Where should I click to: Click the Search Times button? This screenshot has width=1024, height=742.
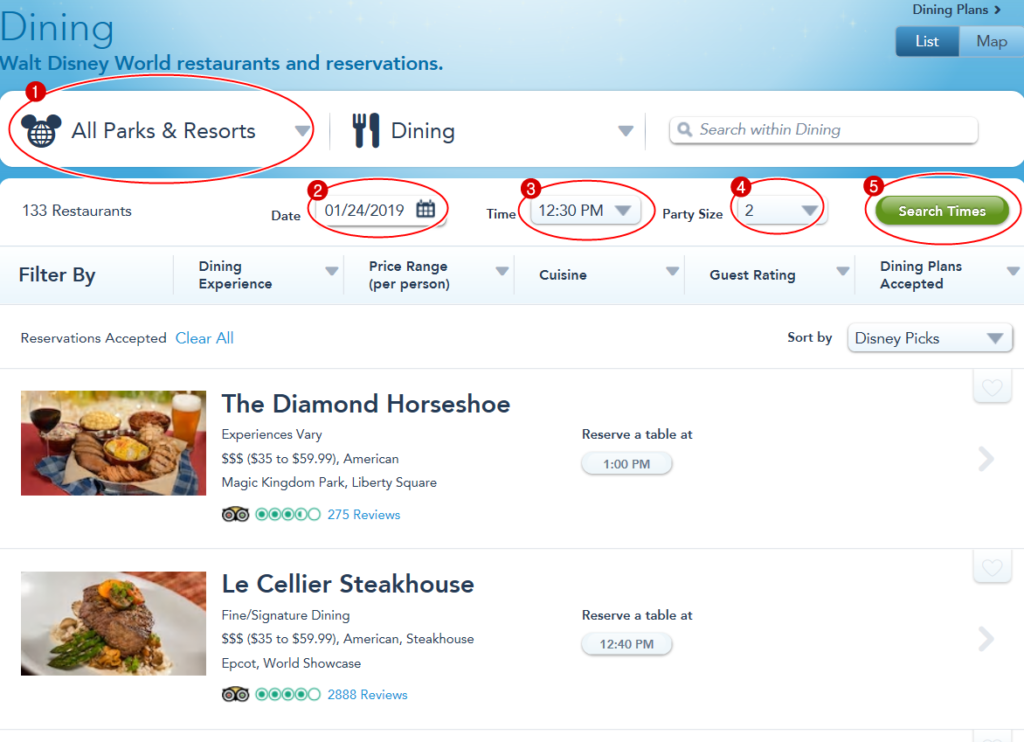tap(942, 211)
